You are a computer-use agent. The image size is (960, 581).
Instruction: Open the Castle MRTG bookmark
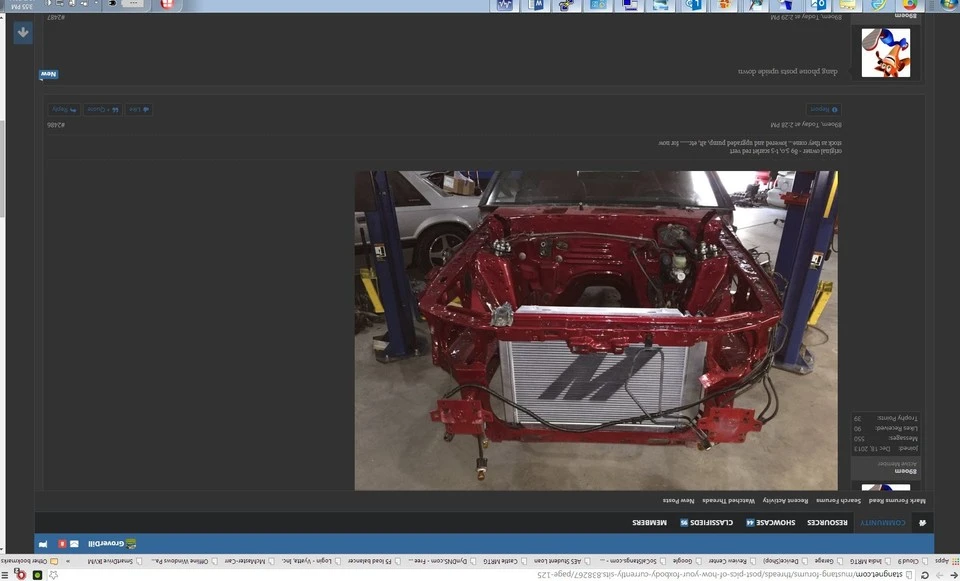[505, 561]
